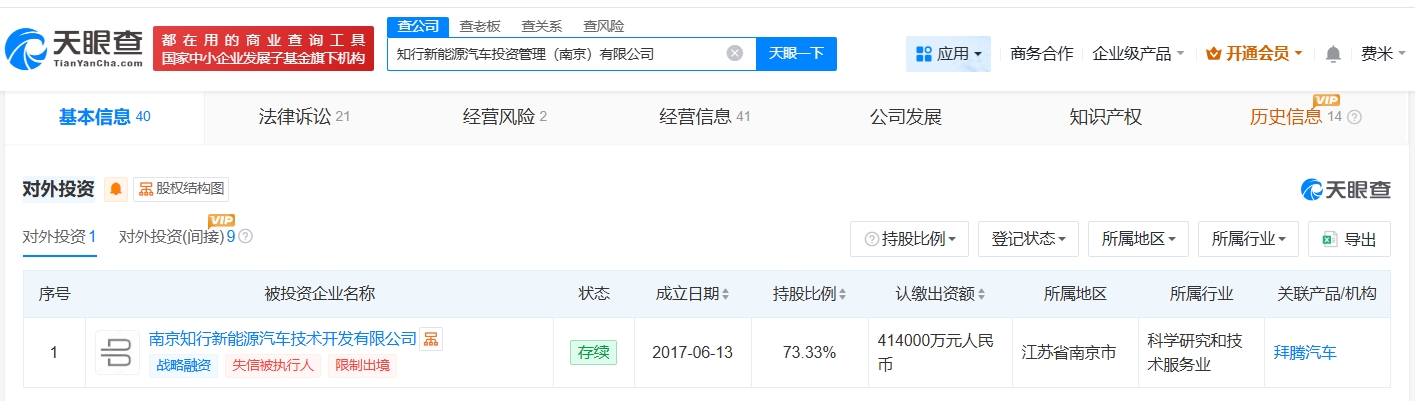Open the 经营风险 tab
Viewport: 1415px width, 401px height.
click(504, 117)
